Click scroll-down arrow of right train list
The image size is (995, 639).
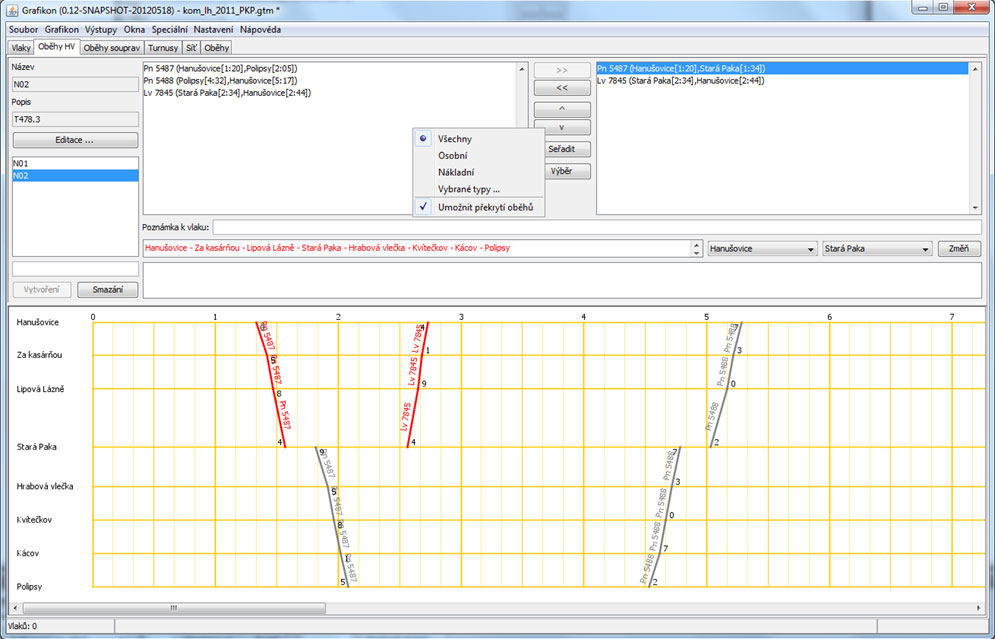pos(976,208)
